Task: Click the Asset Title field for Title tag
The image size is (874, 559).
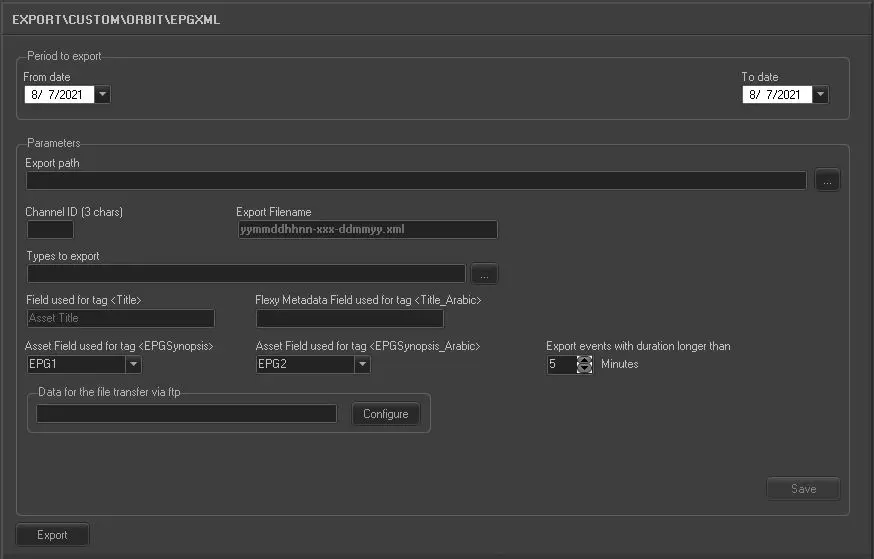Action: click(120, 319)
